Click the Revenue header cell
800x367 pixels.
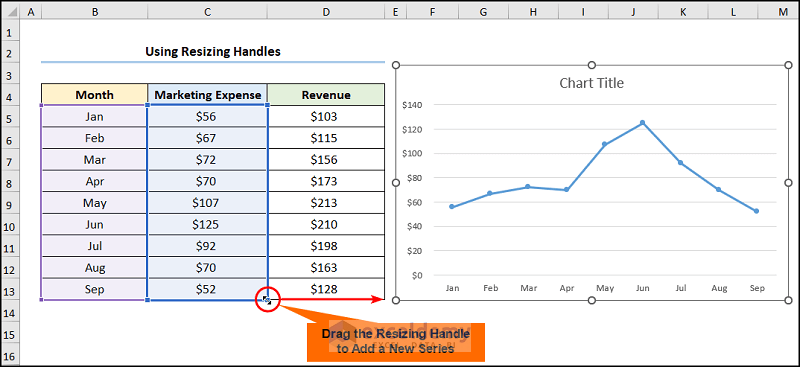tap(326, 95)
